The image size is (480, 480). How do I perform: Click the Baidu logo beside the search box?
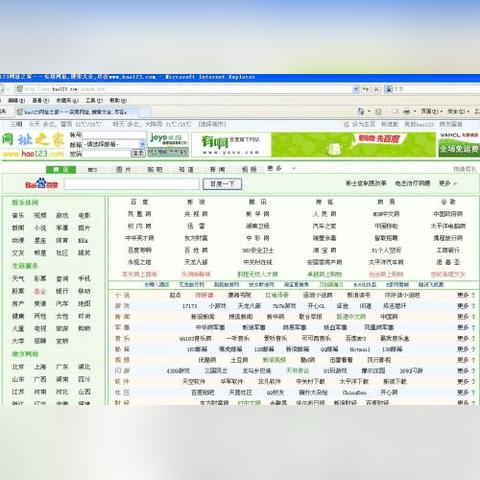[x=42, y=184]
